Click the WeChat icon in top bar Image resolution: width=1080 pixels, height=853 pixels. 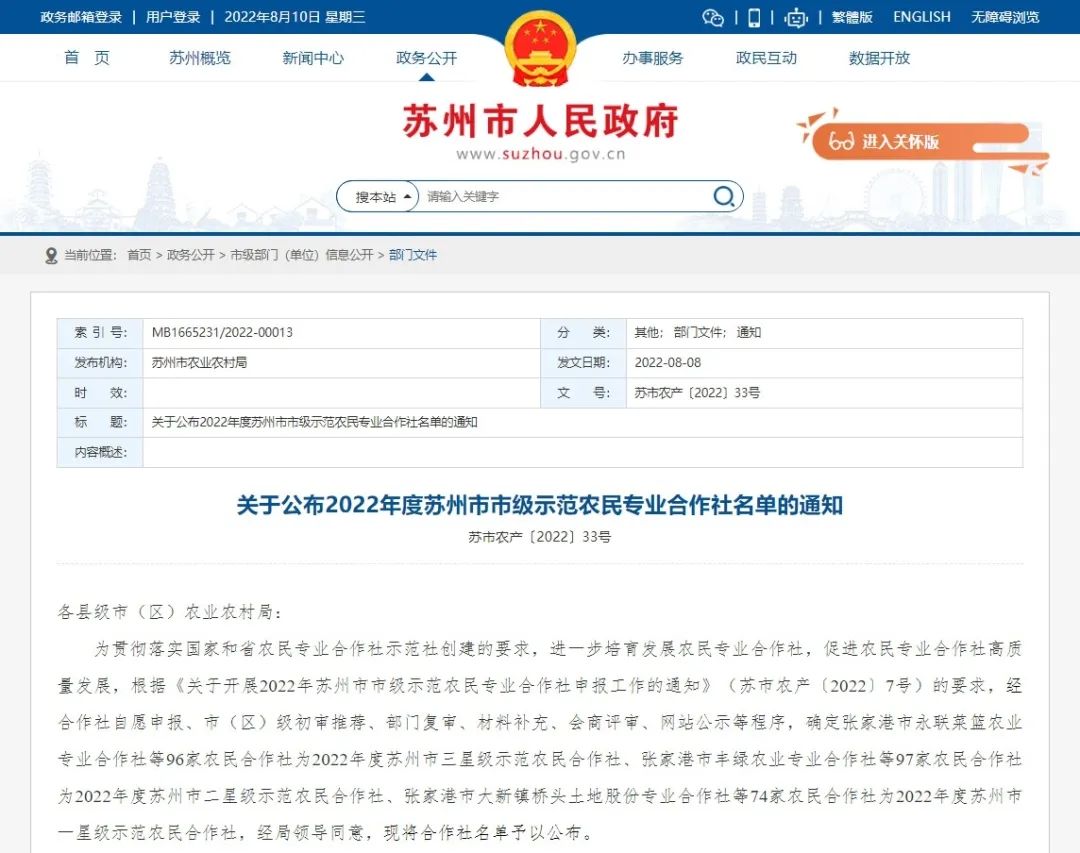pyautogui.click(x=712, y=17)
